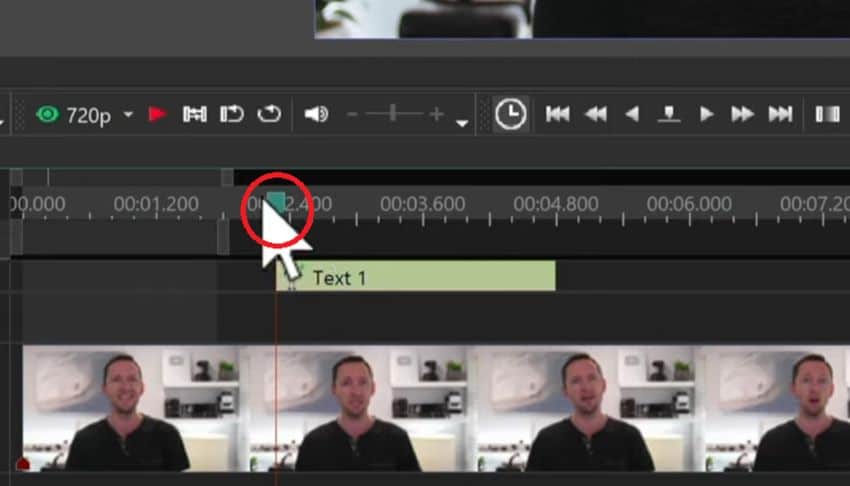Increase volume with the plus sign
Viewport: 850px width, 486px height.
(x=436, y=114)
